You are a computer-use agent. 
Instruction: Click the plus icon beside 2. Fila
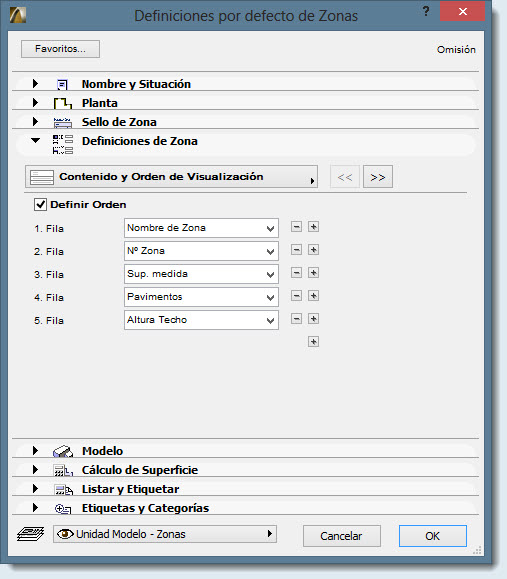pos(313,250)
